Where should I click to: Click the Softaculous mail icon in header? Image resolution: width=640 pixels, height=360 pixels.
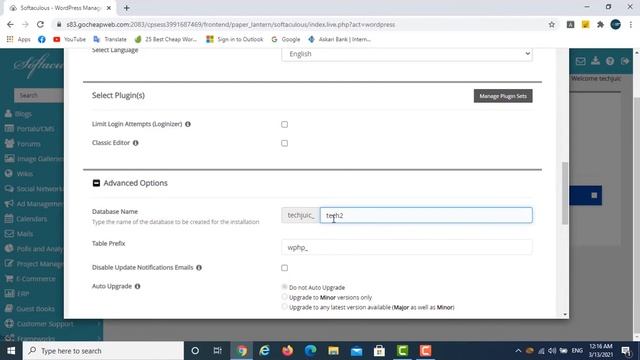pos(580,61)
